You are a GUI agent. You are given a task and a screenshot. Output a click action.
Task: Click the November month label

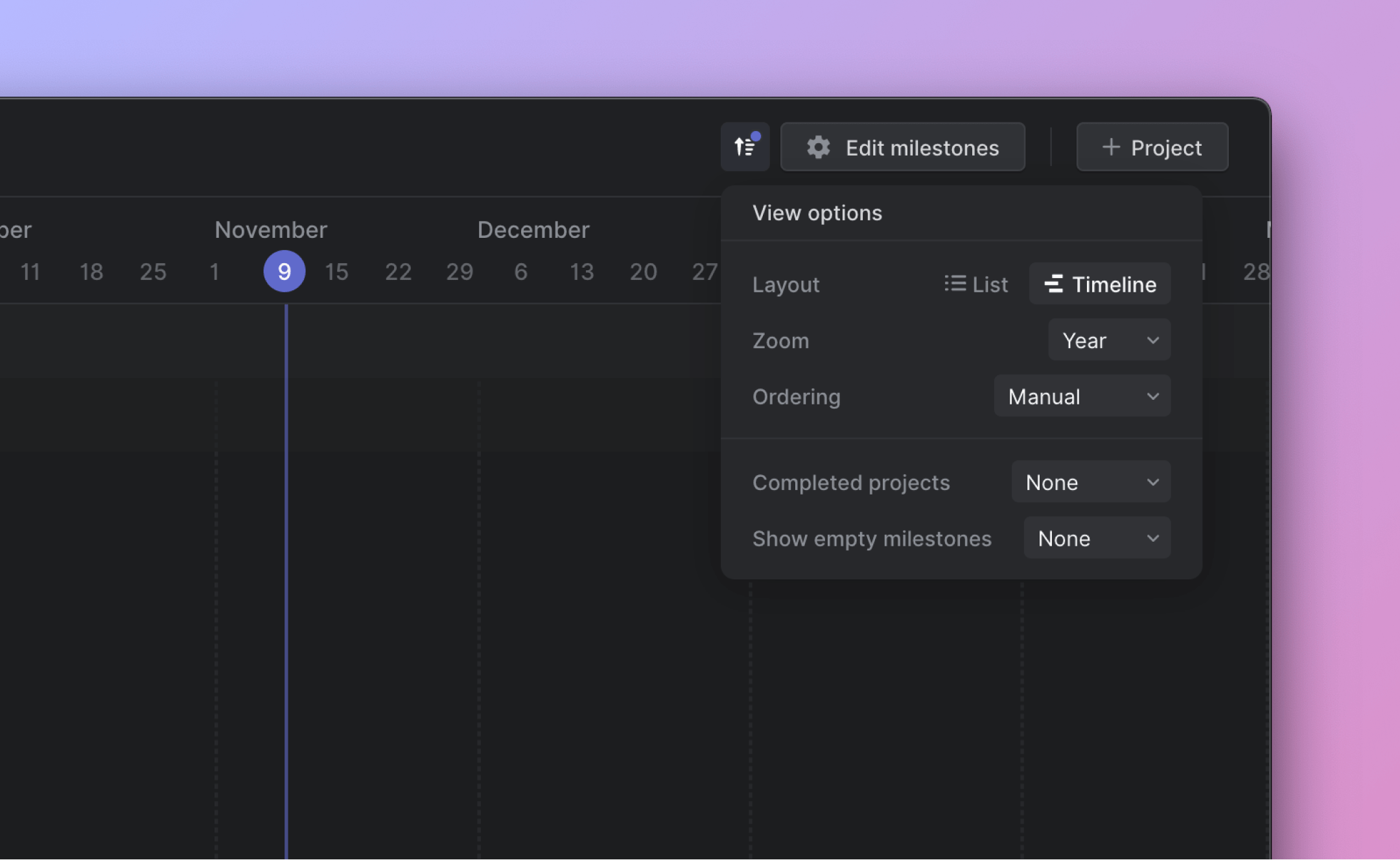(x=271, y=229)
